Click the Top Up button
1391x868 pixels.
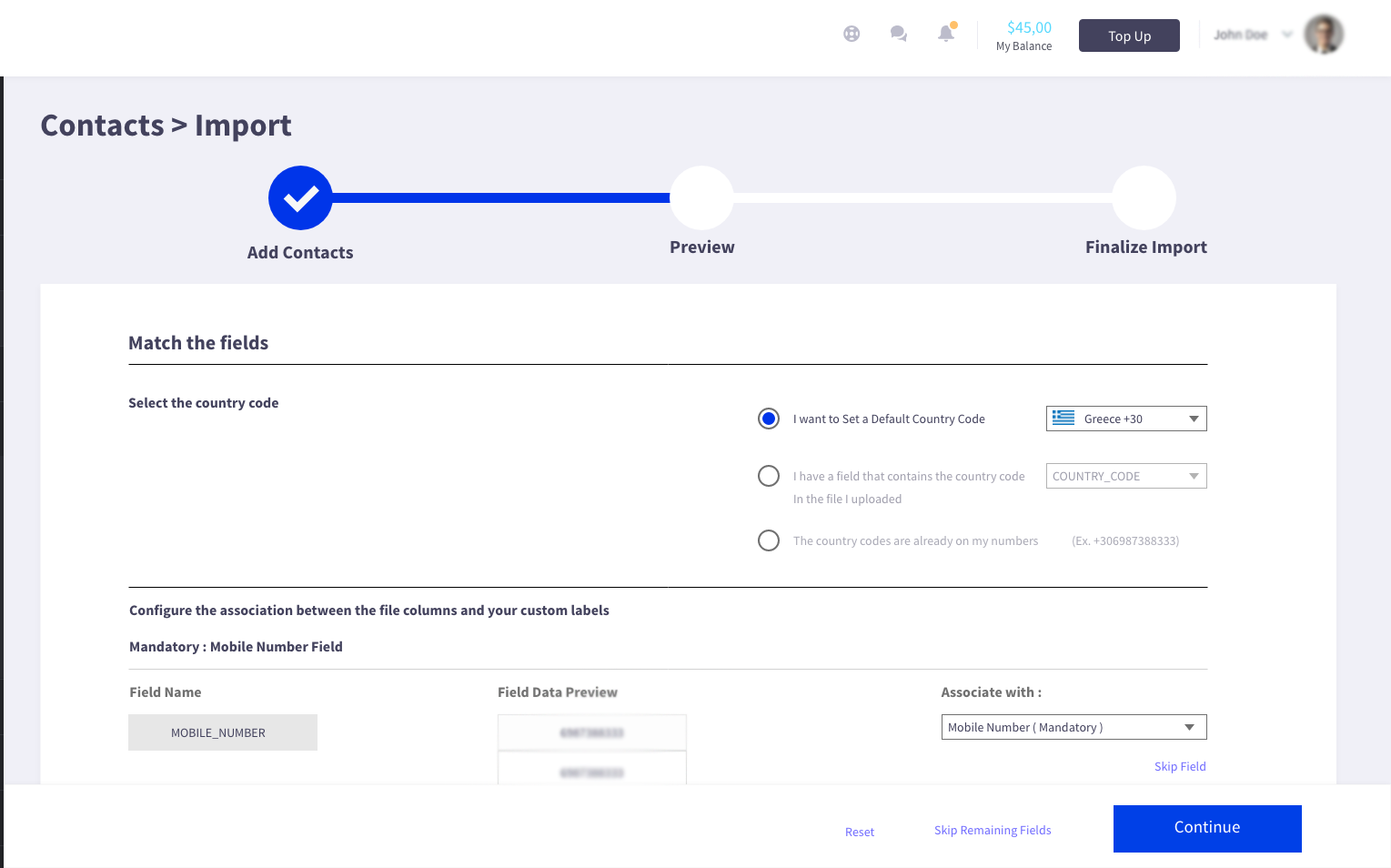click(x=1129, y=35)
